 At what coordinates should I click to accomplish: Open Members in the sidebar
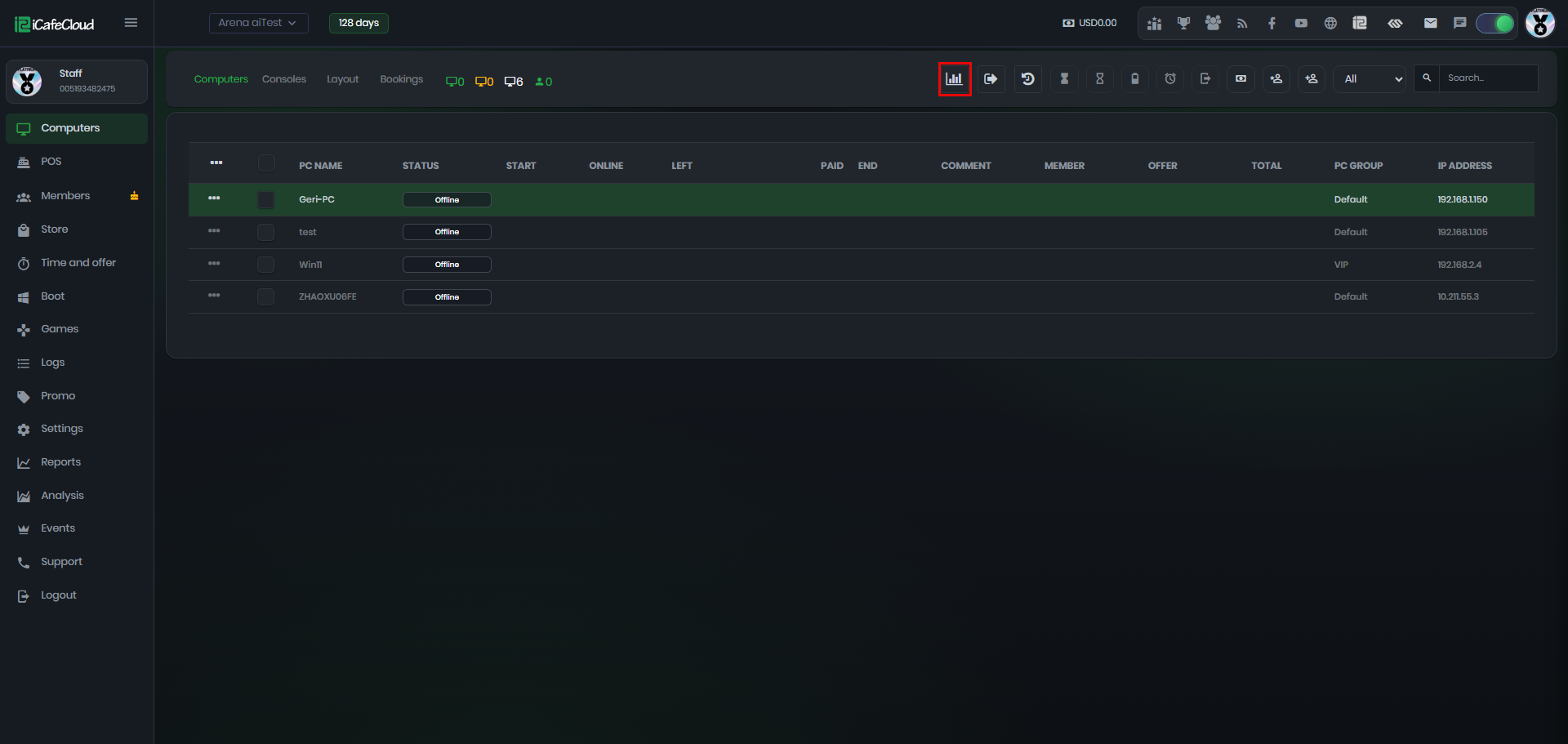[77, 196]
